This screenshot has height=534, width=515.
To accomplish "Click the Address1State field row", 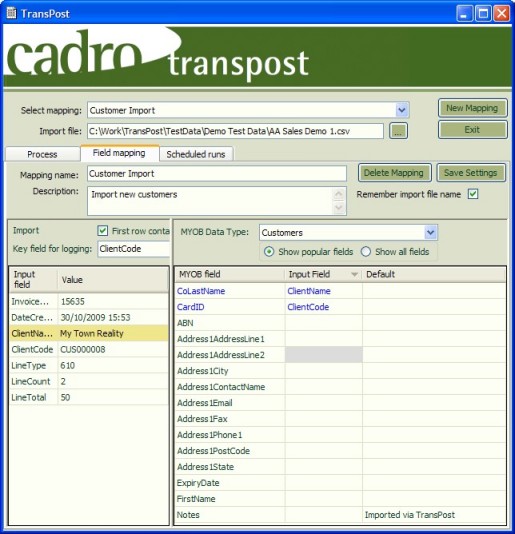I will coord(340,467).
